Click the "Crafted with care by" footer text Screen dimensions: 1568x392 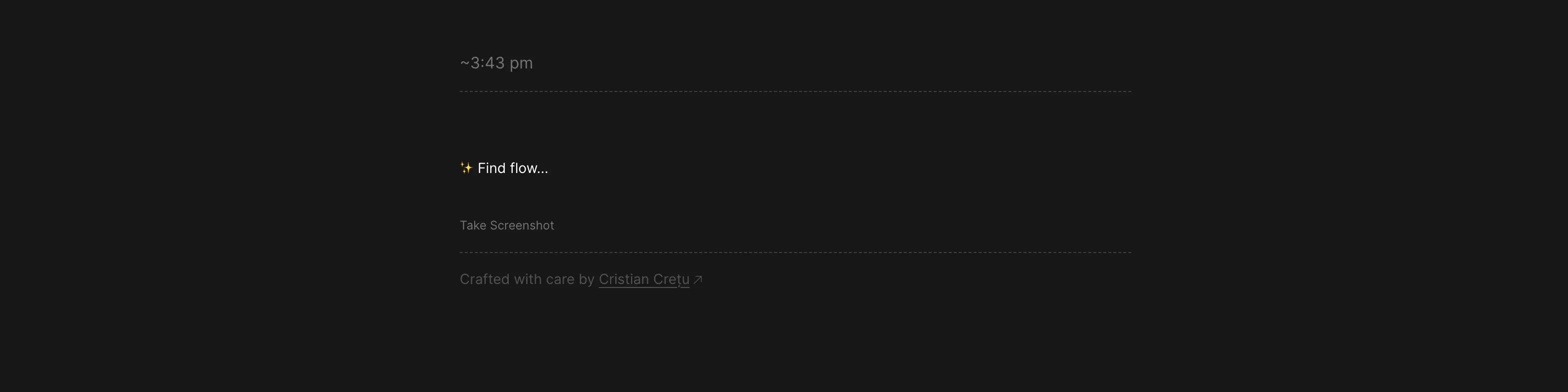tap(527, 279)
